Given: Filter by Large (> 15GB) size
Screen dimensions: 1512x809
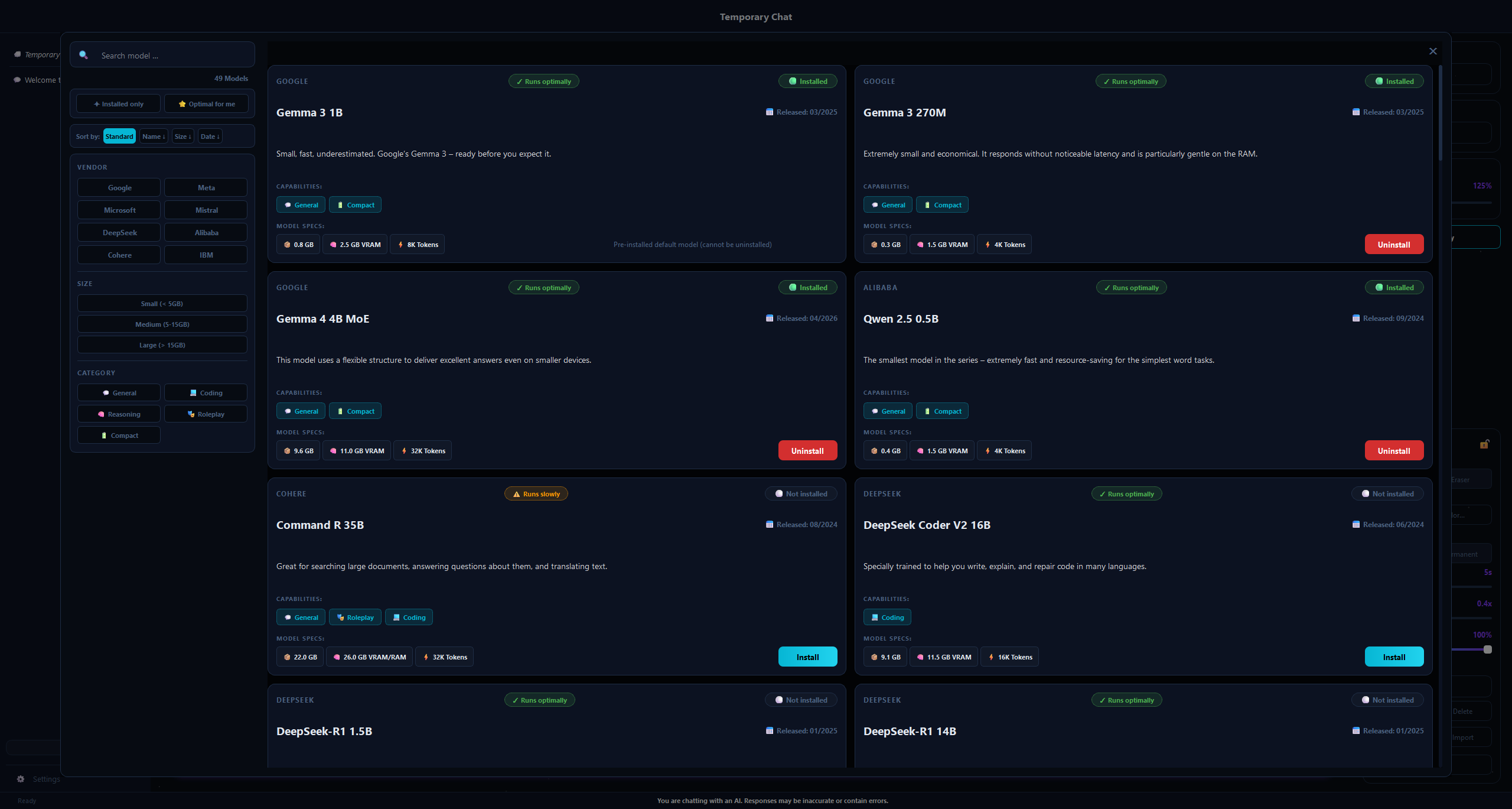Looking at the screenshot, I should (162, 345).
